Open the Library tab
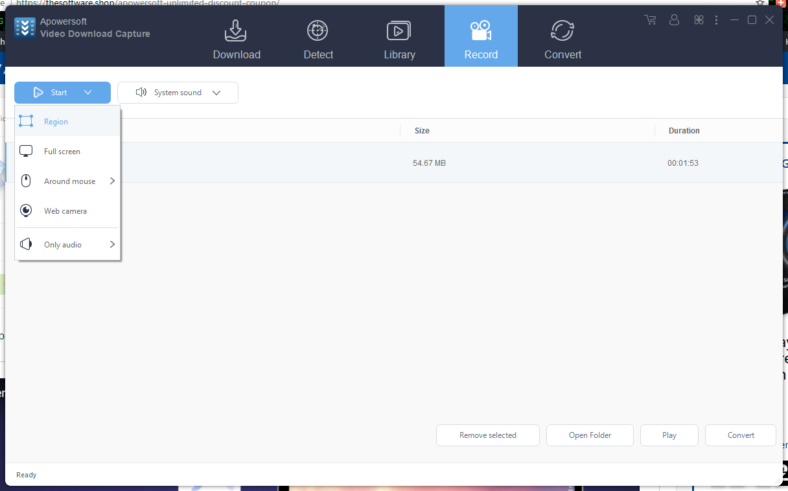 click(x=399, y=40)
